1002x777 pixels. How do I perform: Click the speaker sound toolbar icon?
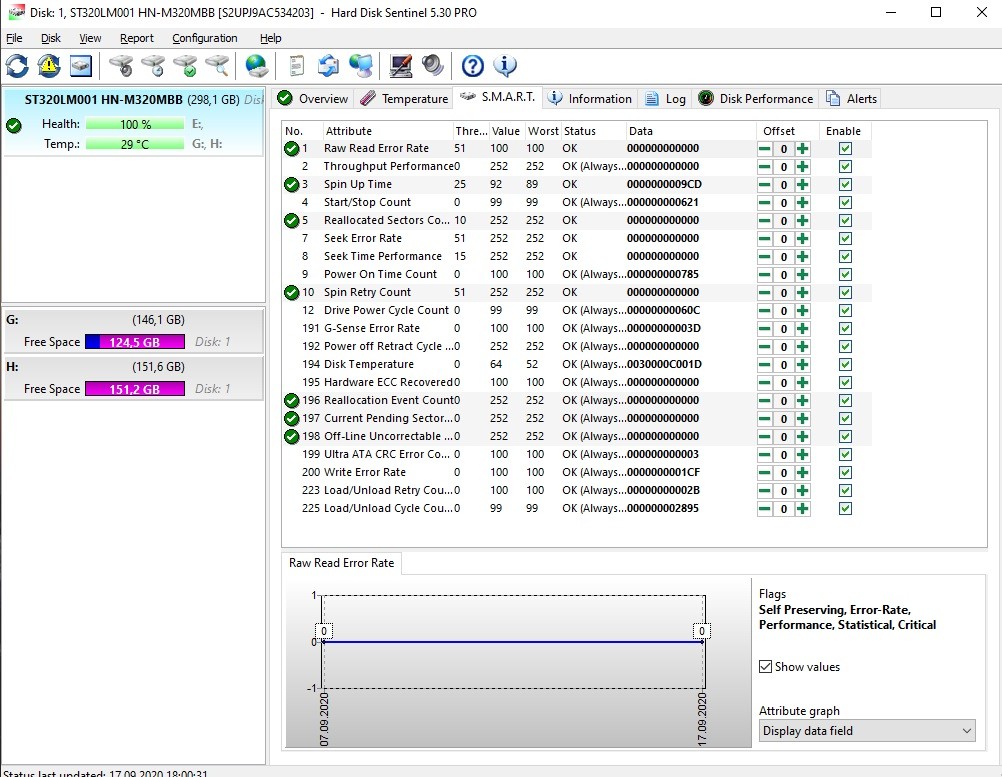pos(433,66)
